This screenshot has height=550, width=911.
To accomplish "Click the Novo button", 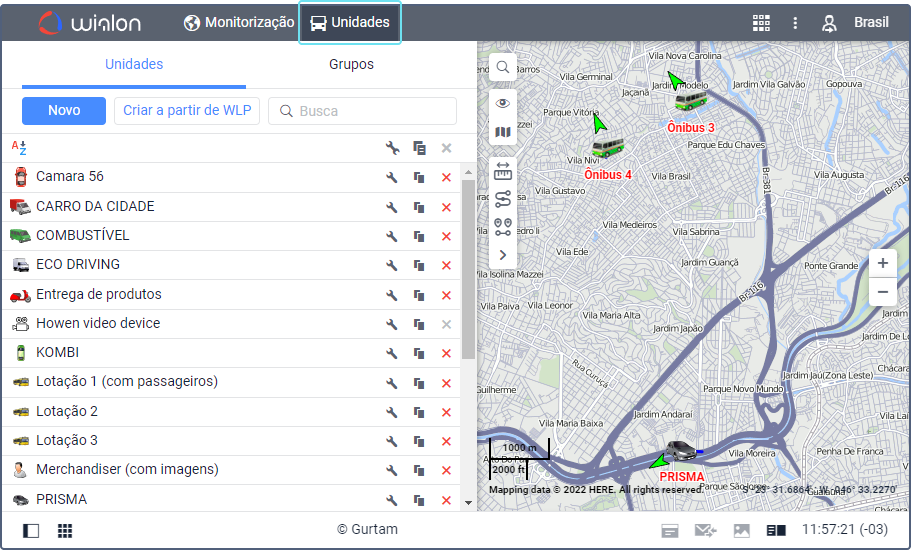I will [x=64, y=110].
